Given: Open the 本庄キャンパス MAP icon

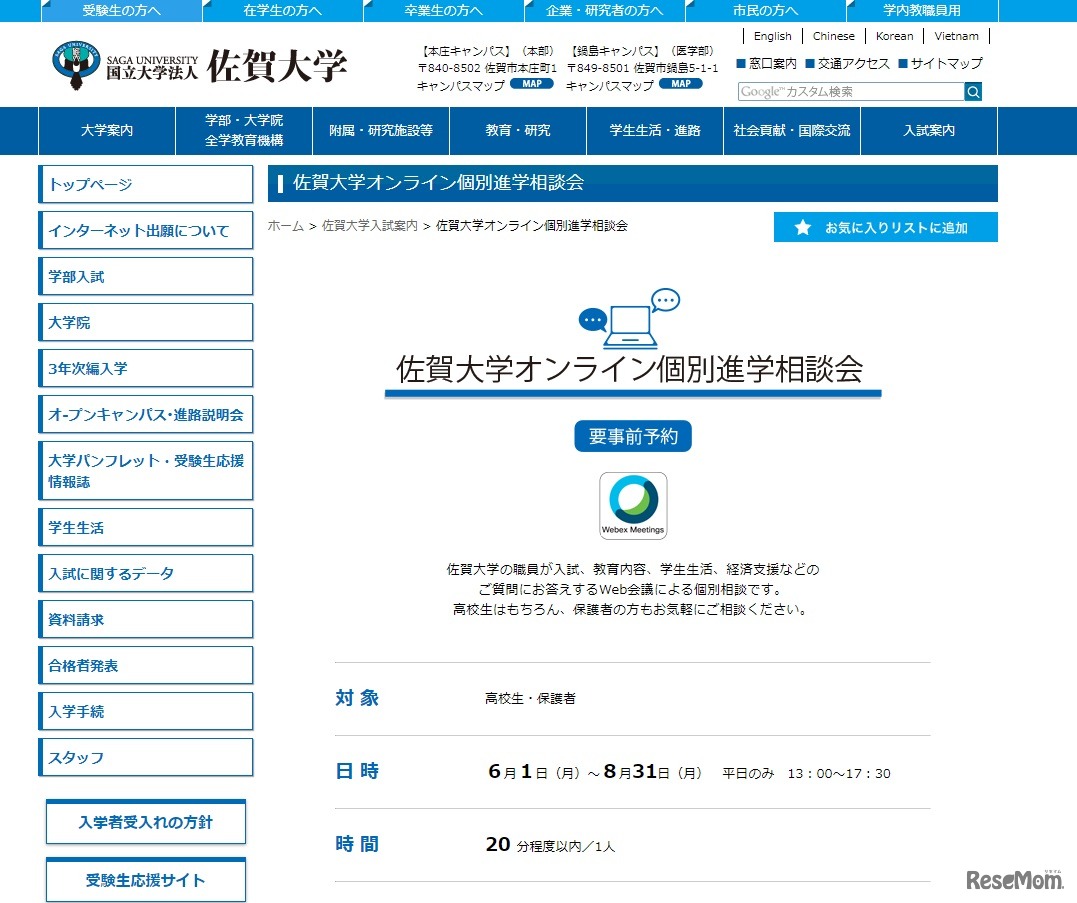Looking at the screenshot, I should [x=531, y=84].
